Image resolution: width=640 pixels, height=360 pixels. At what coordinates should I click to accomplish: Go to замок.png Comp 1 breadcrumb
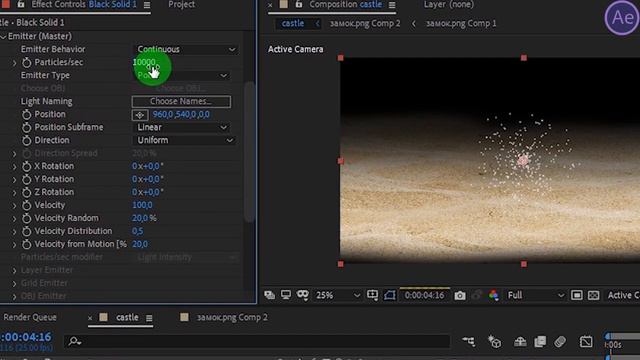pos(461,23)
